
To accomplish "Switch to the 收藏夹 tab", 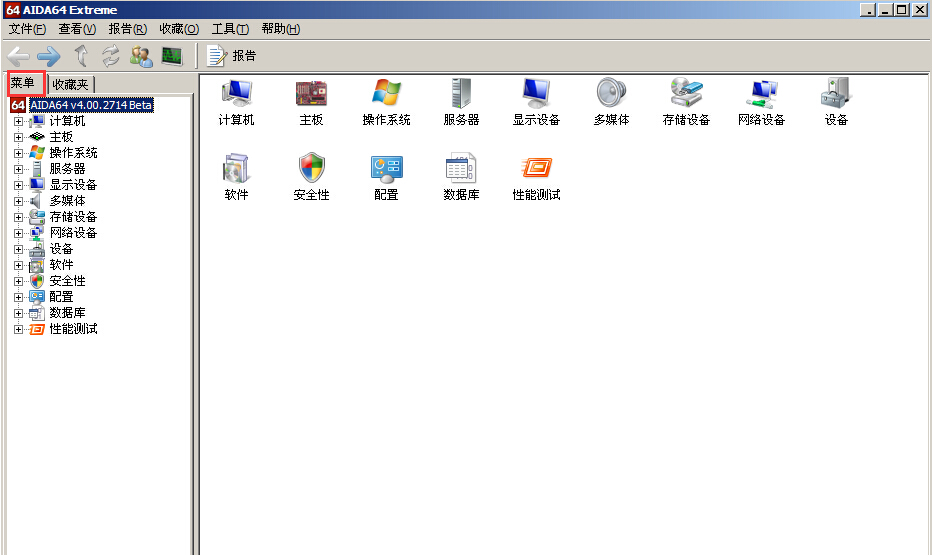I will coord(70,84).
